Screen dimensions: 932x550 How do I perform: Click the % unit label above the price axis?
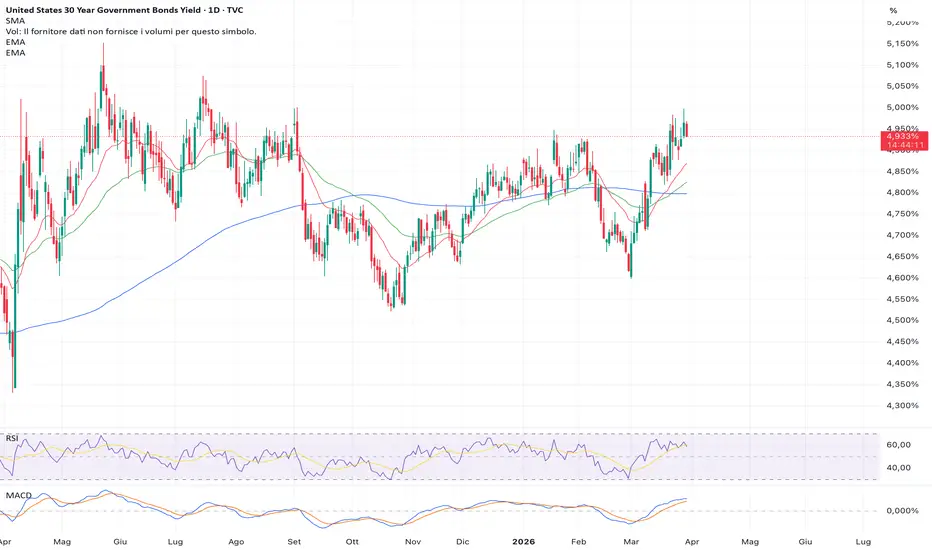tap(893, 11)
